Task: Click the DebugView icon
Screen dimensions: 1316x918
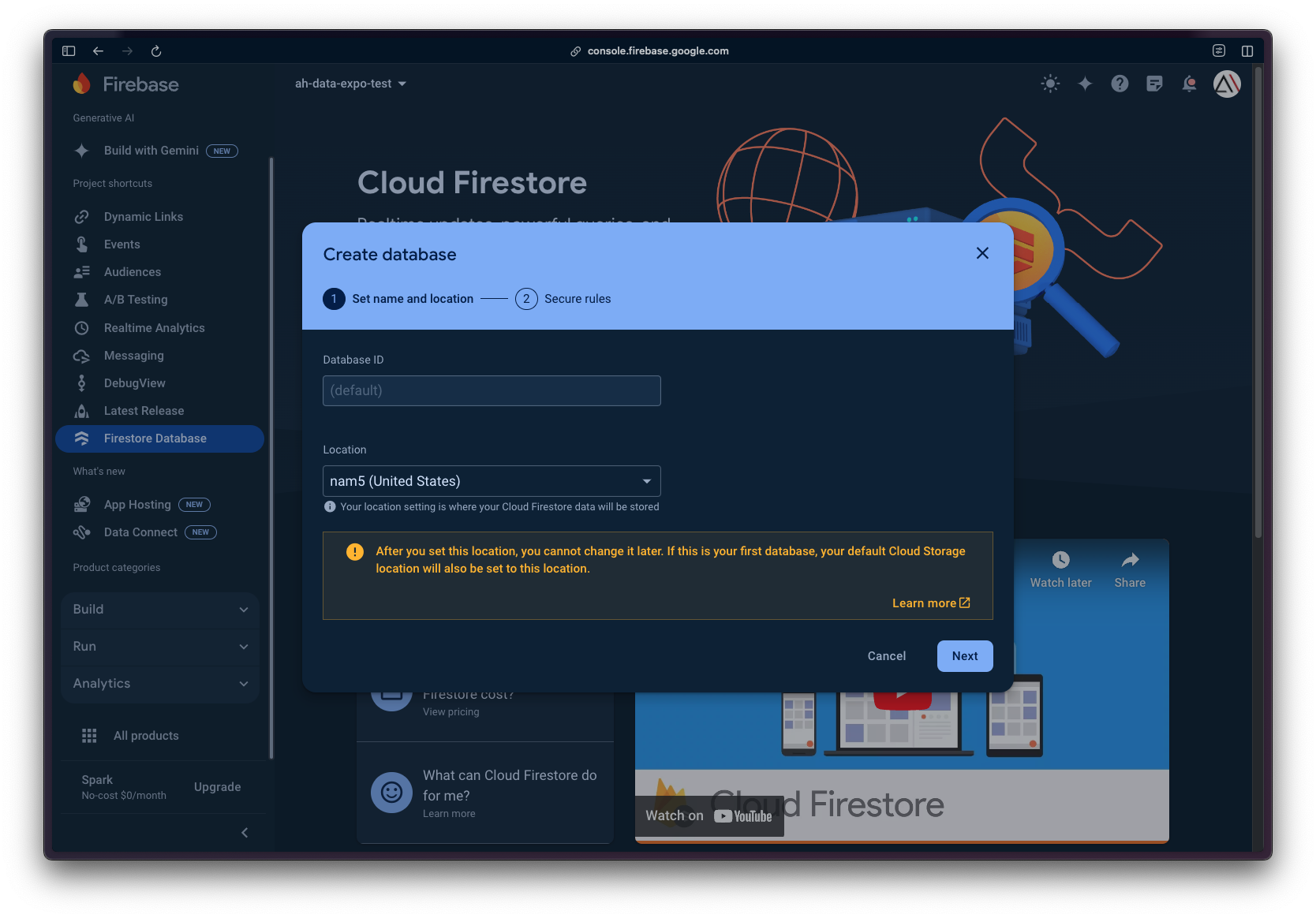Action: point(81,383)
